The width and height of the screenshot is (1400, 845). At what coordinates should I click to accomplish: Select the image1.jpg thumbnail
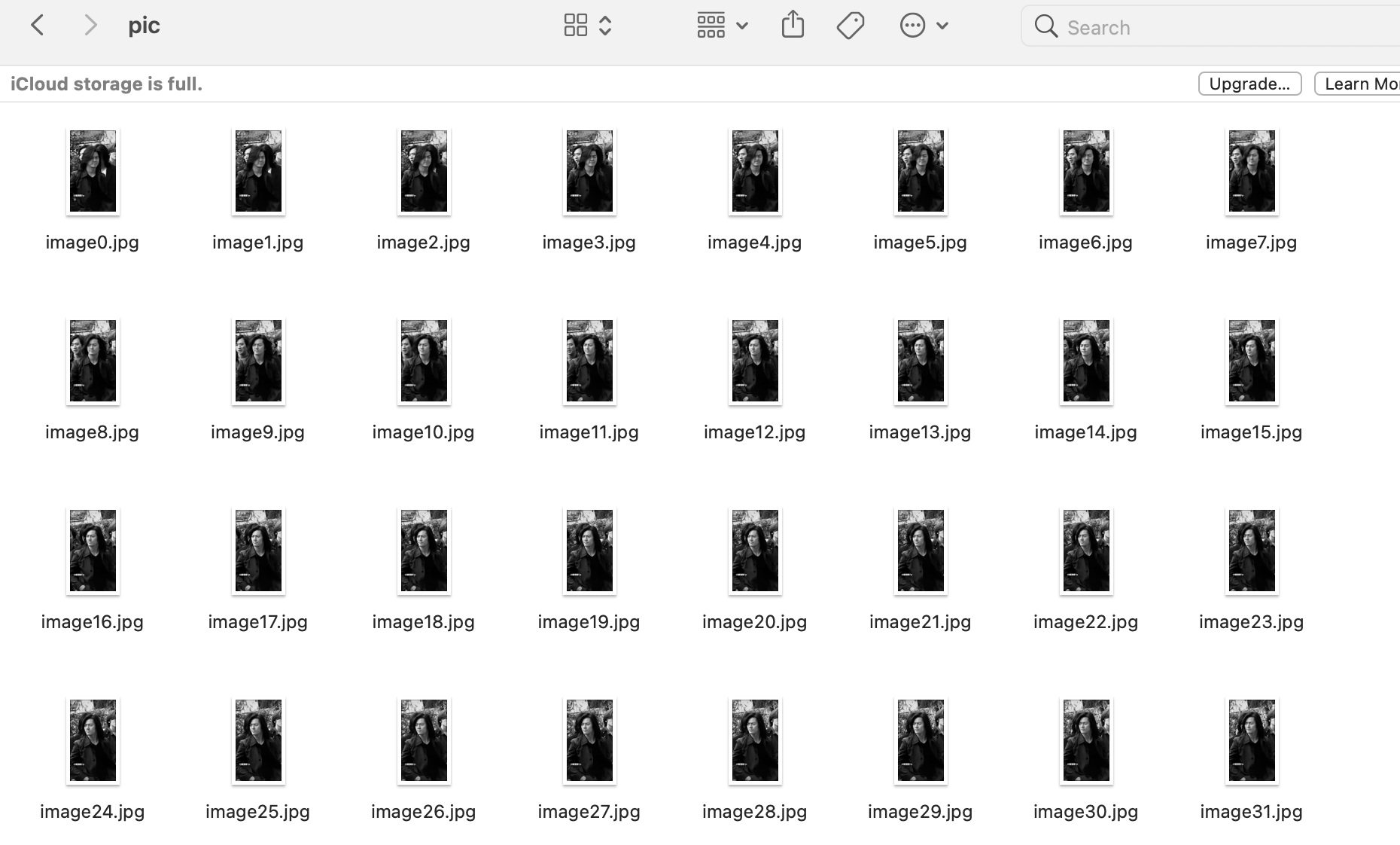[x=258, y=171]
